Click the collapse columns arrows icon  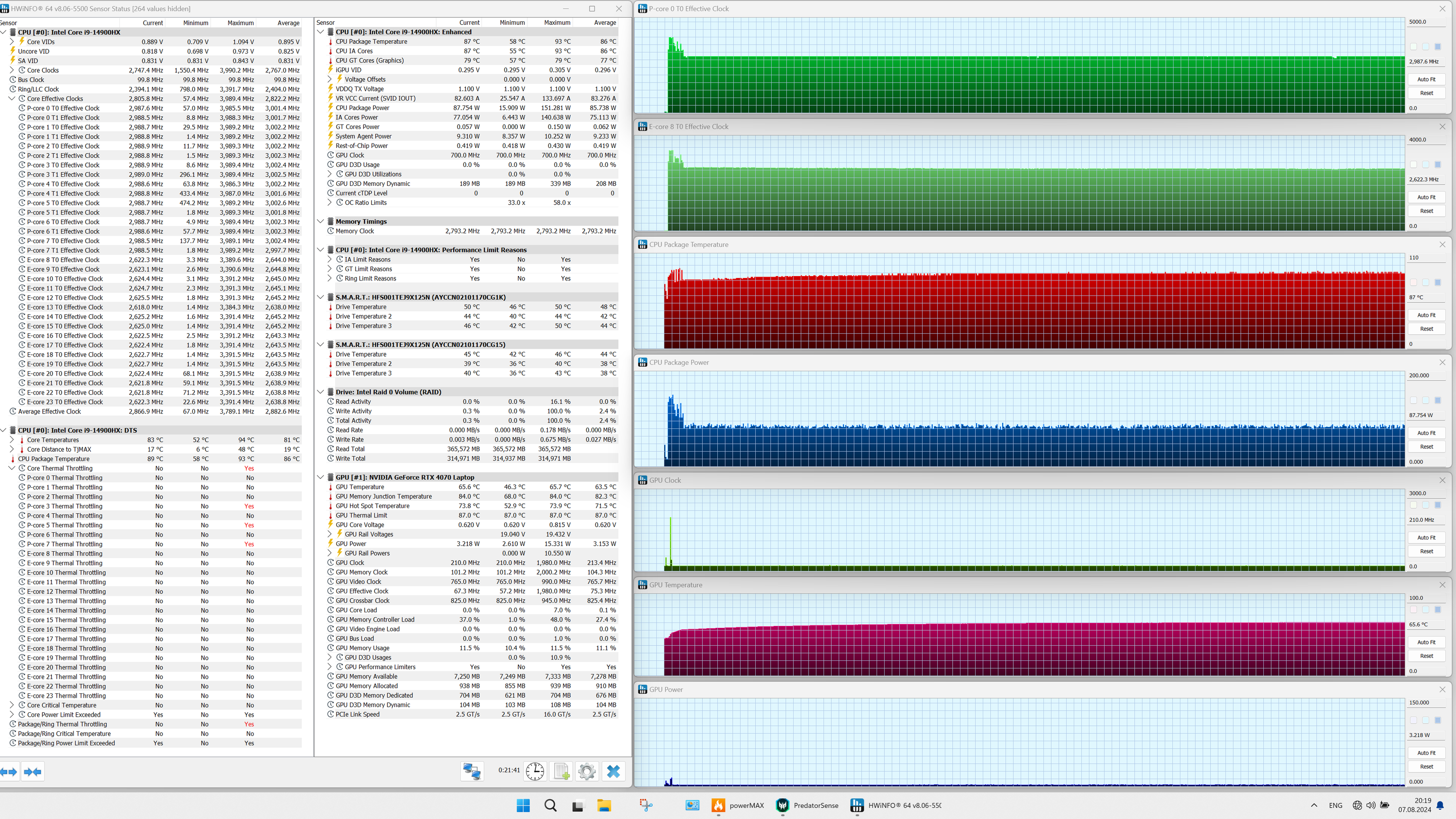pyautogui.click(x=33, y=772)
